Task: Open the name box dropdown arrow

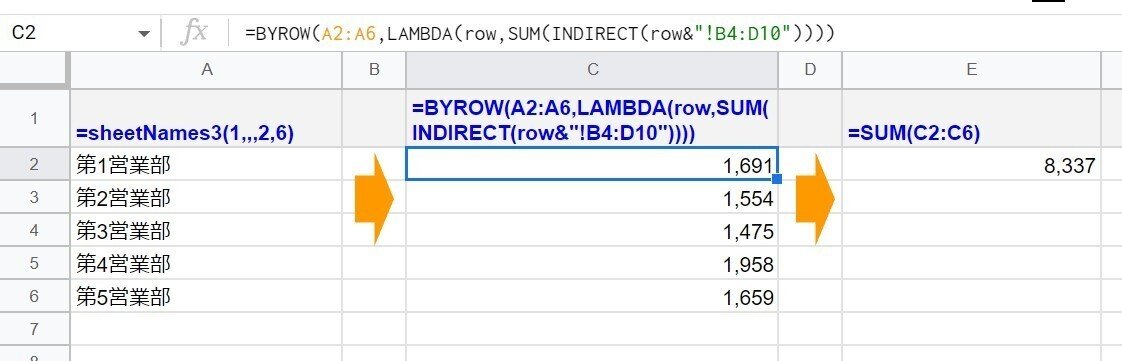Action: (x=144, y=34)
